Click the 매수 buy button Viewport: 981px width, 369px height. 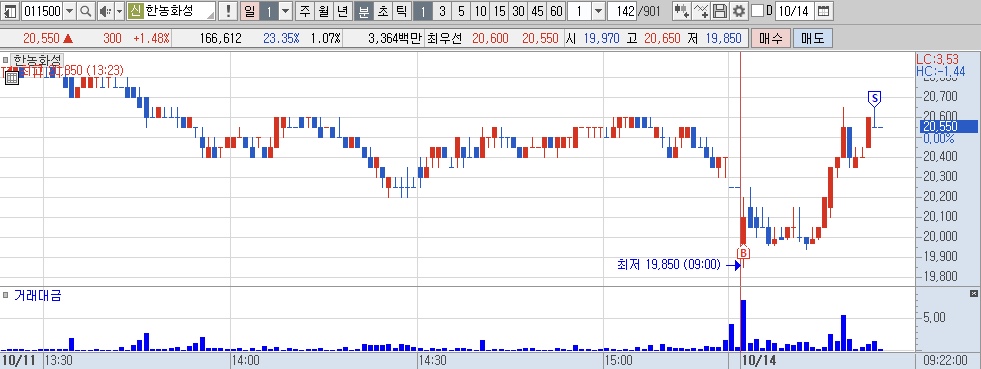(770, 39)
